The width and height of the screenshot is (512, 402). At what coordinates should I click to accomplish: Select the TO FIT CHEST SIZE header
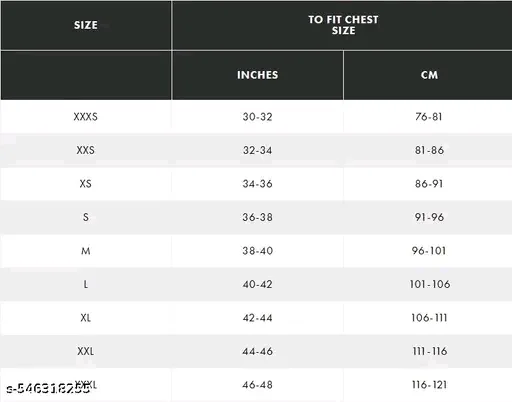pyautogui.click(x=343, y=25)
